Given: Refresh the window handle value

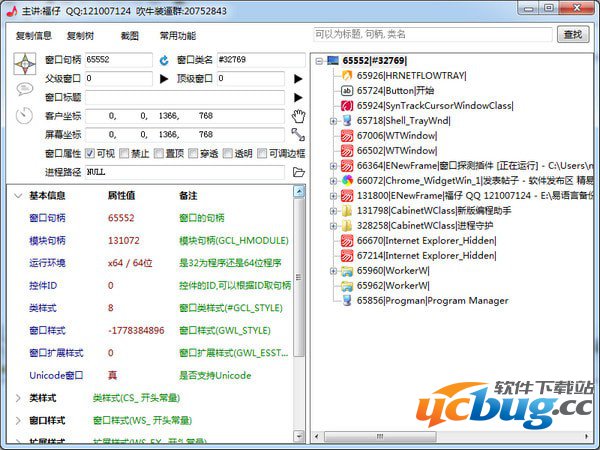Looking at the screenshot, I should tap(164, 60).
